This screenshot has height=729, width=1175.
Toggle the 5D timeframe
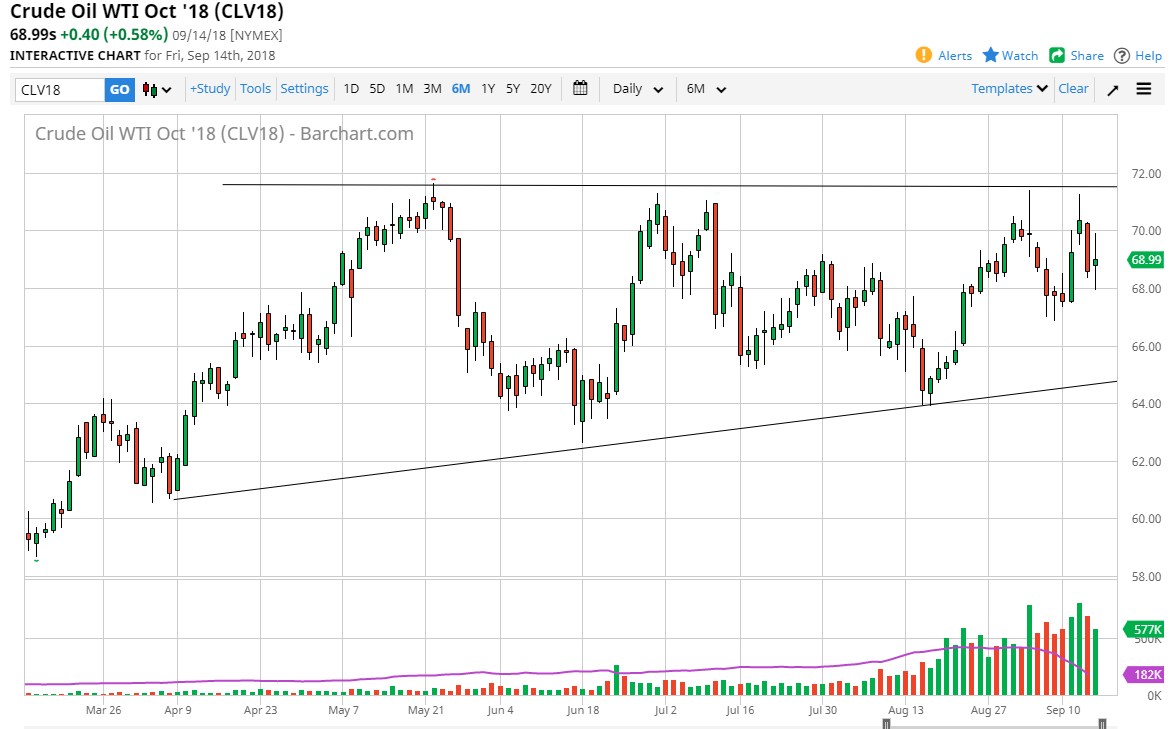[377, 89]
